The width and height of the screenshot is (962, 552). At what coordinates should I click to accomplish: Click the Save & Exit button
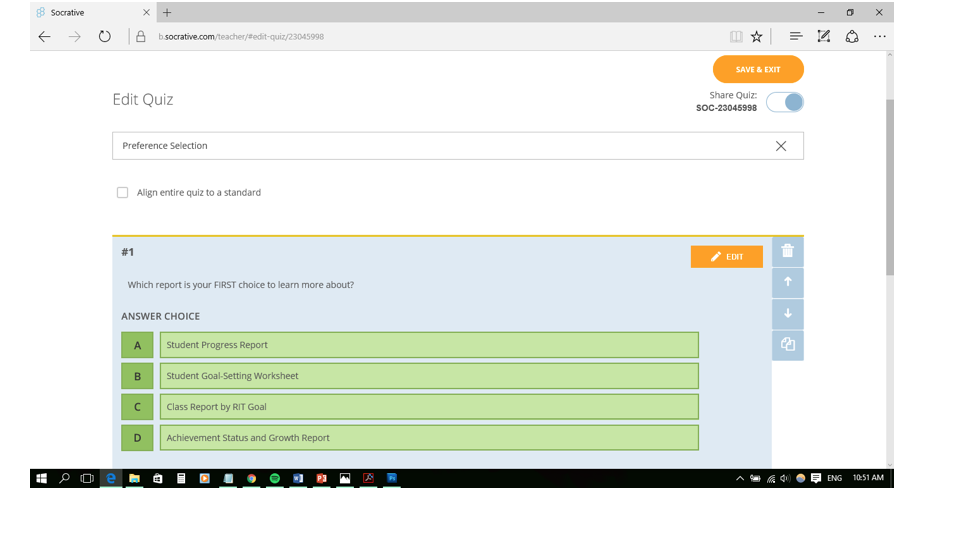click(x=758, y=70)
